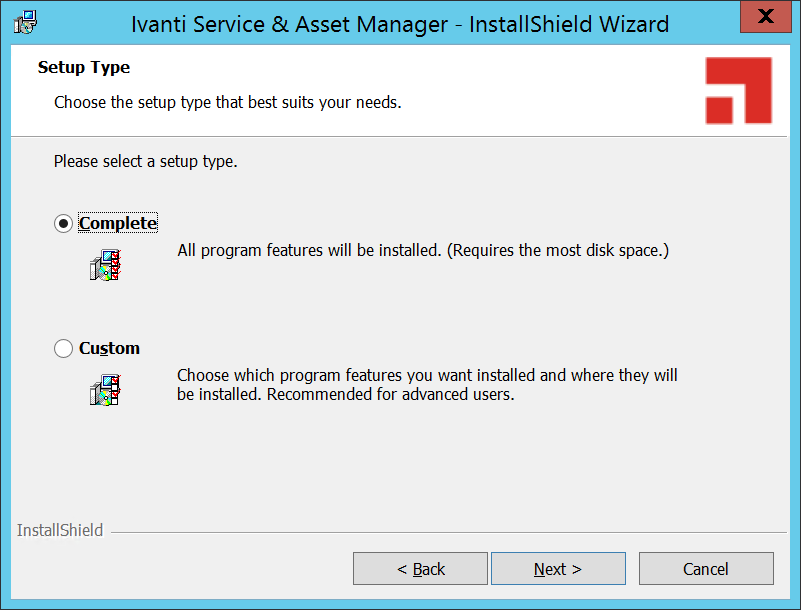Cancel the installation wizard
801x610 pixels.
706,569
